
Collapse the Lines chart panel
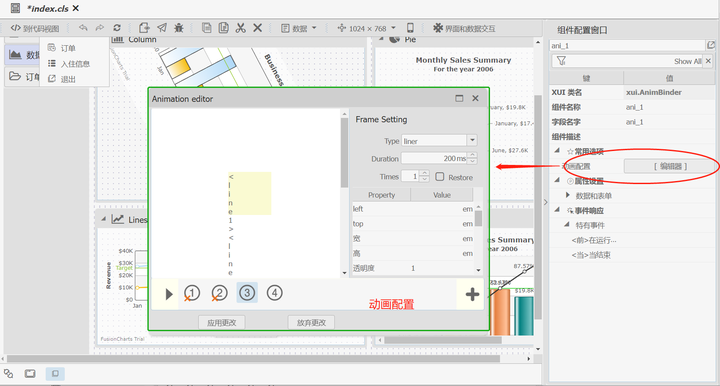[x=103, y=219]
